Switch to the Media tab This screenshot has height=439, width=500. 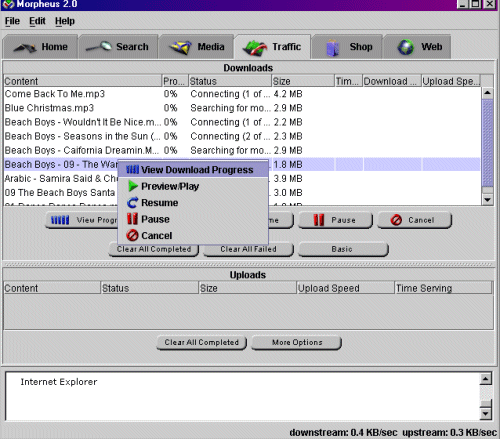196,47
